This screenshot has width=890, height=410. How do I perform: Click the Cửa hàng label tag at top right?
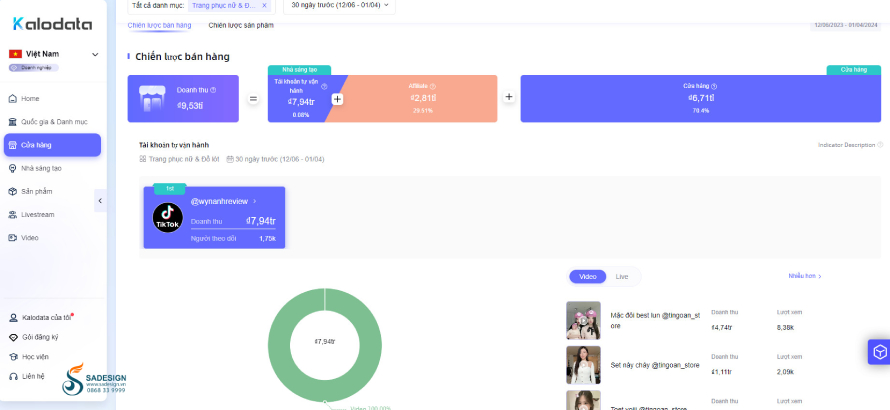(854, 70)
